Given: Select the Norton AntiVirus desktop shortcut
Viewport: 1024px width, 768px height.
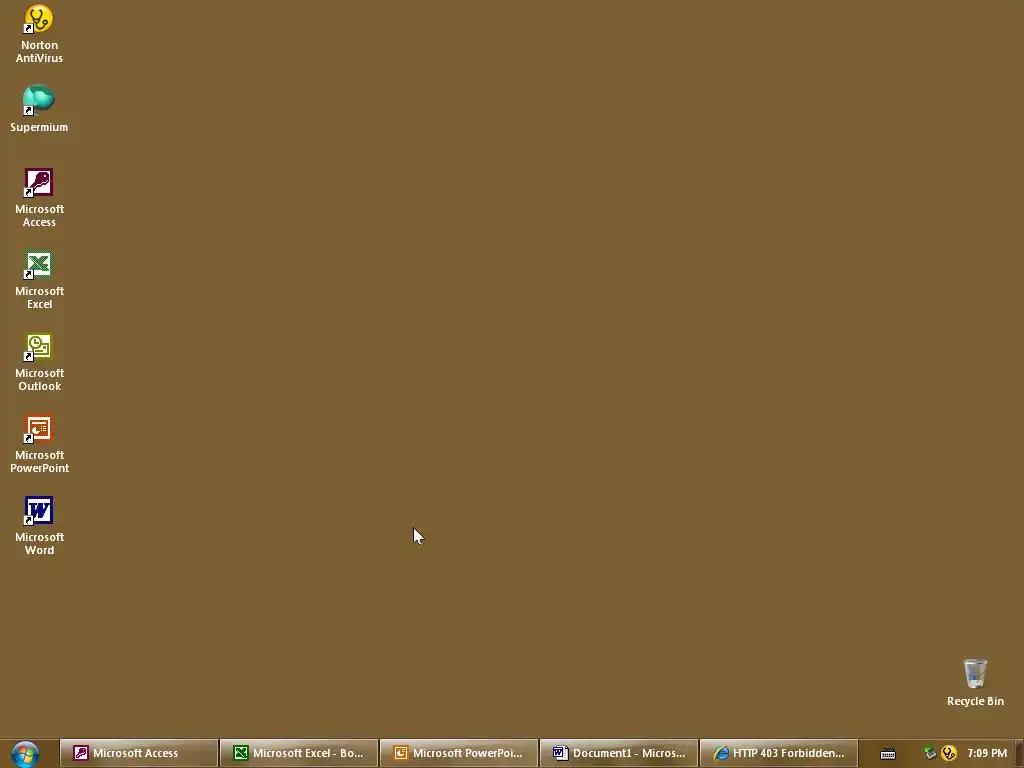Looking at the screenshot, I should [39, 33].
